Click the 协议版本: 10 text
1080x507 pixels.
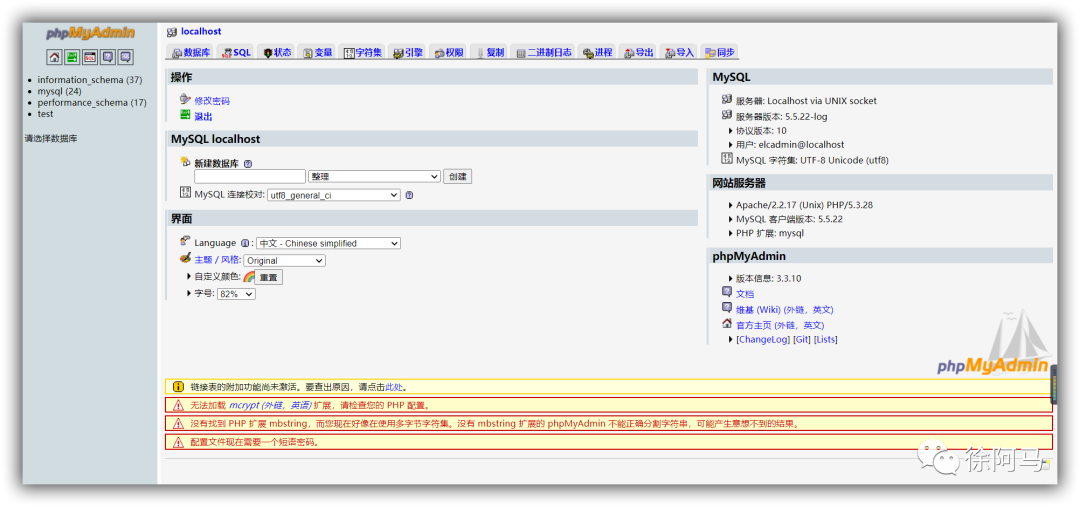coord(761,130)
